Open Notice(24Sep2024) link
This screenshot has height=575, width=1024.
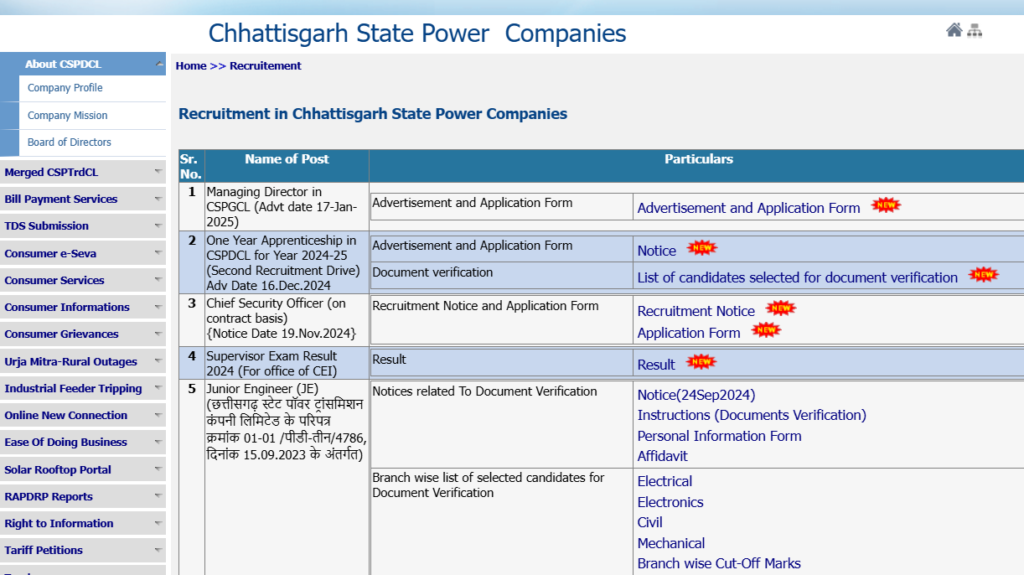click(696, 395)
